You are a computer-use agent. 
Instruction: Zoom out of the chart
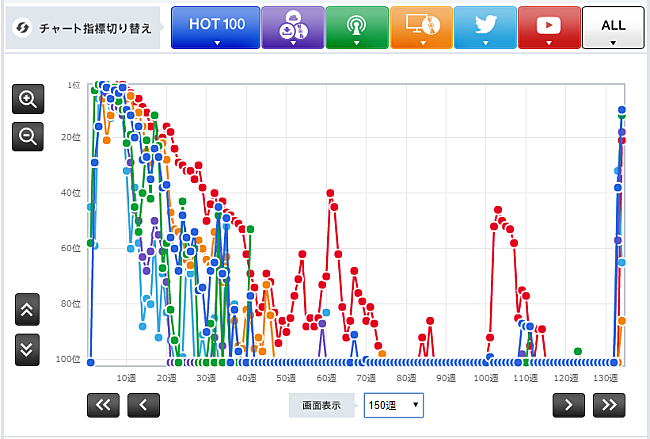click(28, 136)
